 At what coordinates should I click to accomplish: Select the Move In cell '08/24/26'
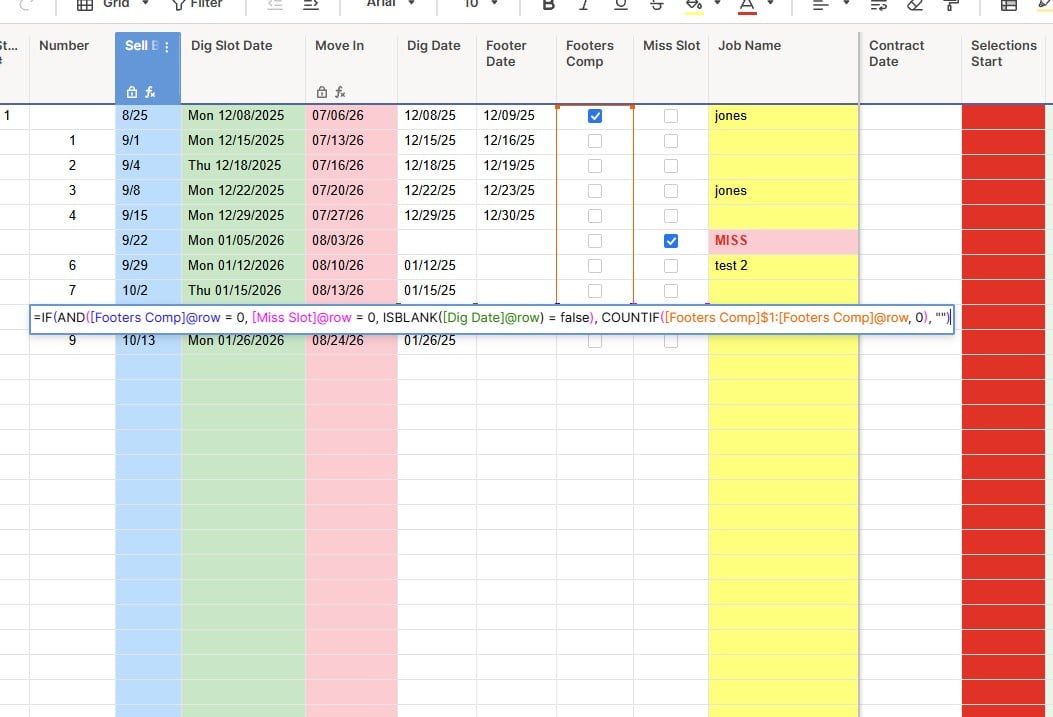pos(351,341)
